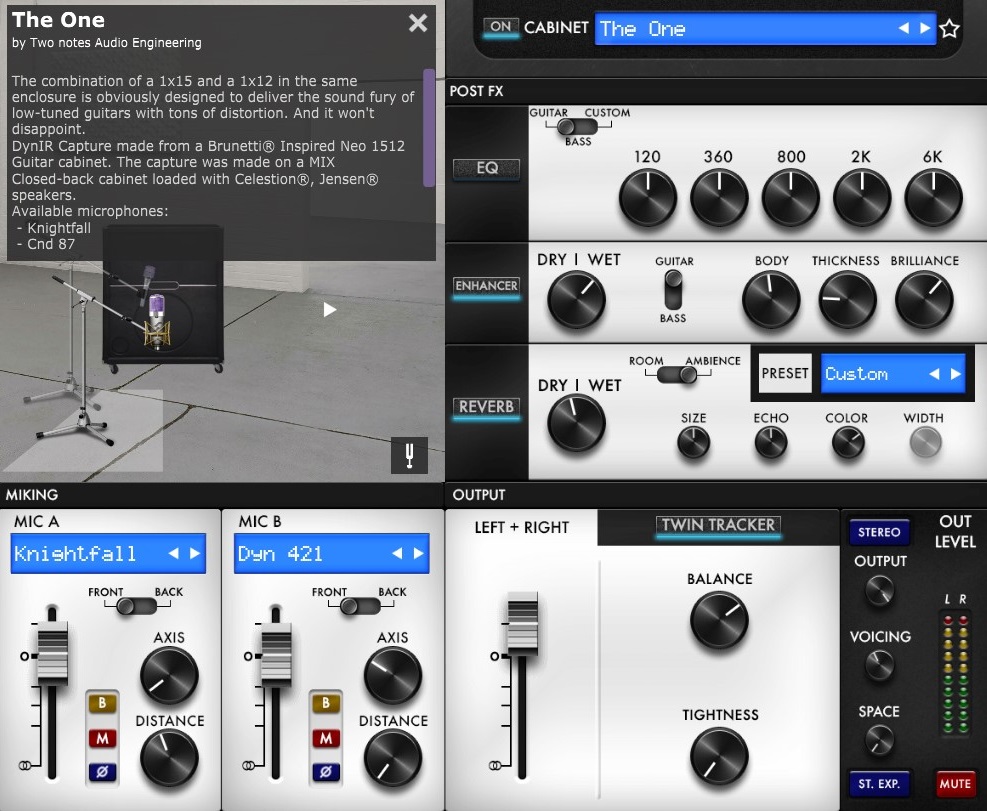This screenshot has width=987, height=811.
Task: Select previous MIC A microphone arrow
Action: [x=174, y=553]
